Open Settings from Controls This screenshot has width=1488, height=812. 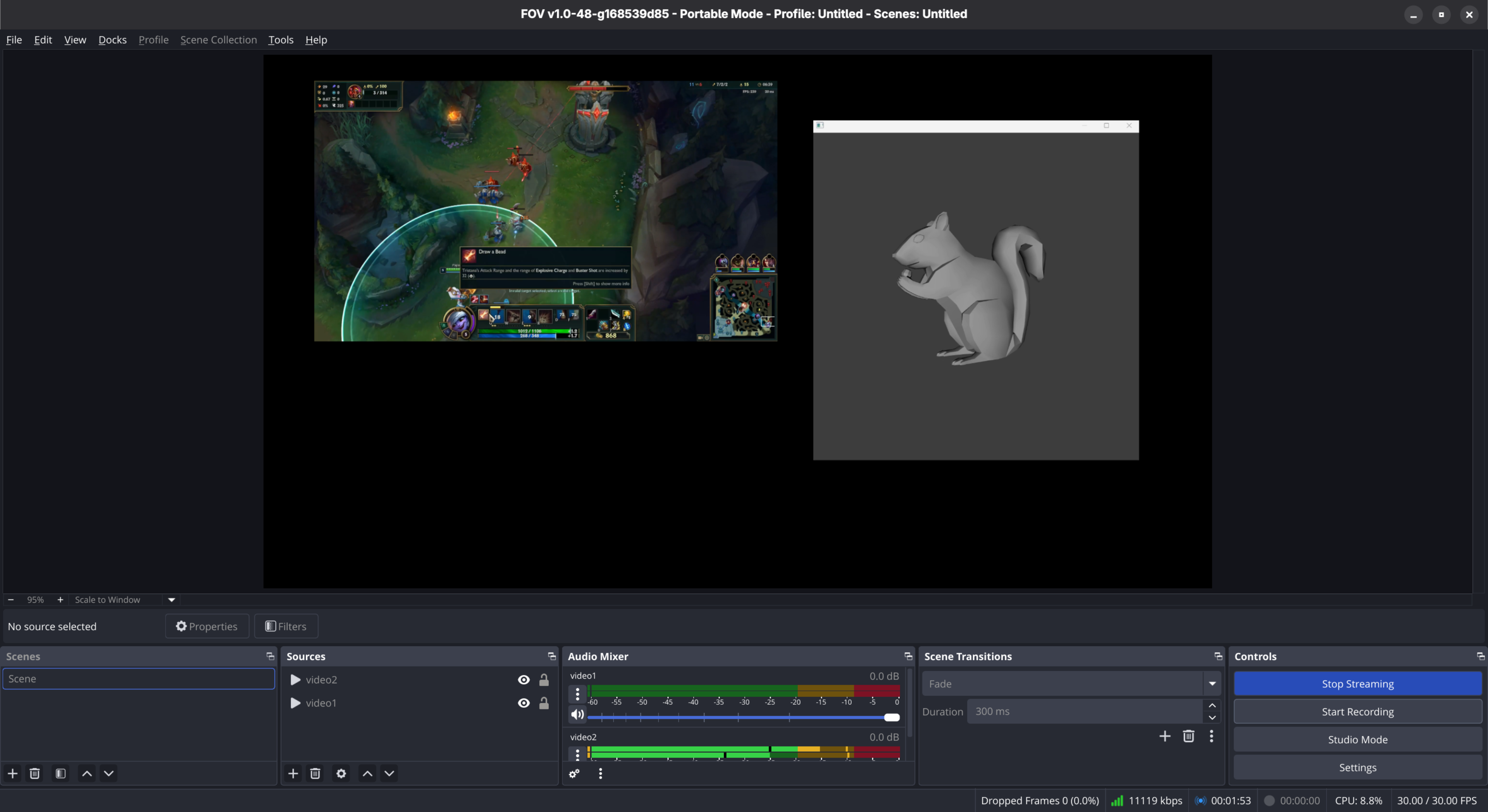(1357, 767)
